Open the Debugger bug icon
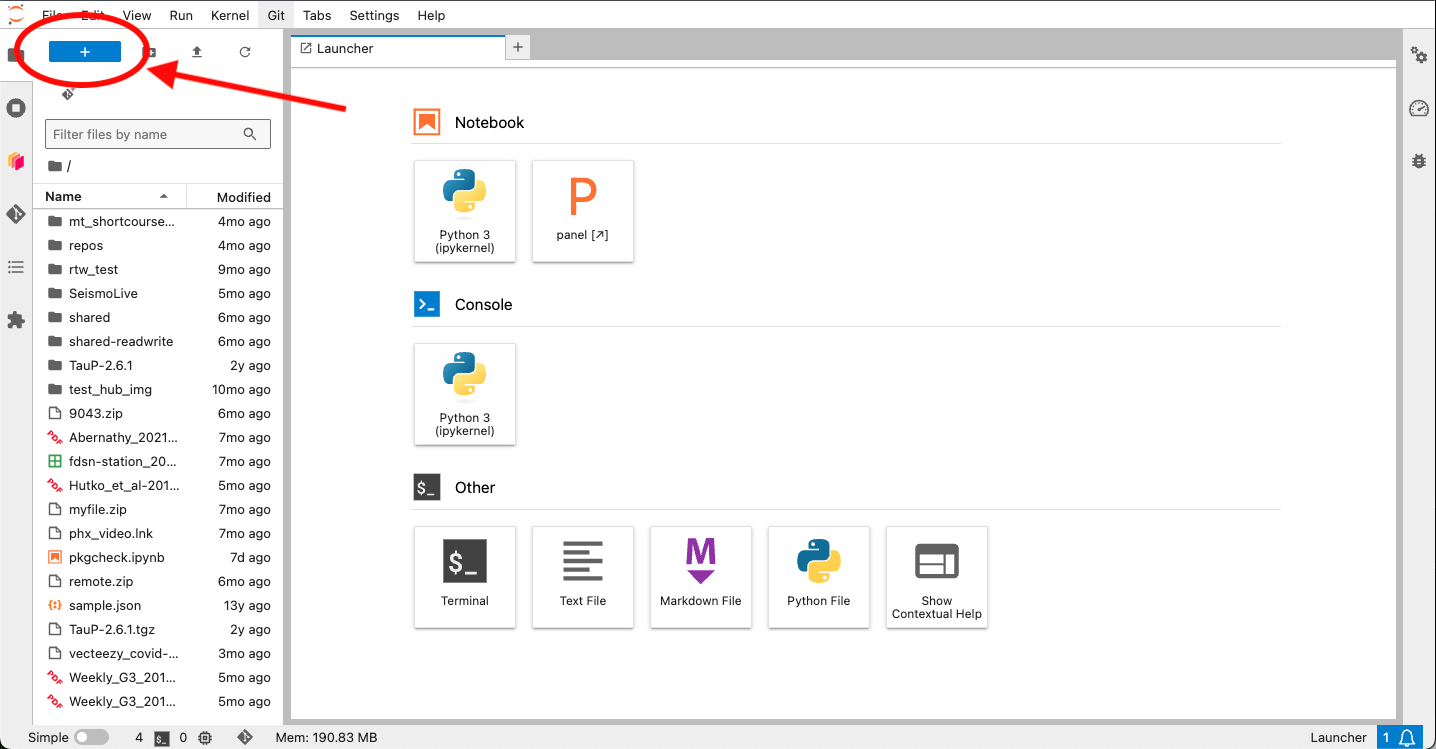Viewport: 1436px width, 749px height. (x=1419, y=161)
